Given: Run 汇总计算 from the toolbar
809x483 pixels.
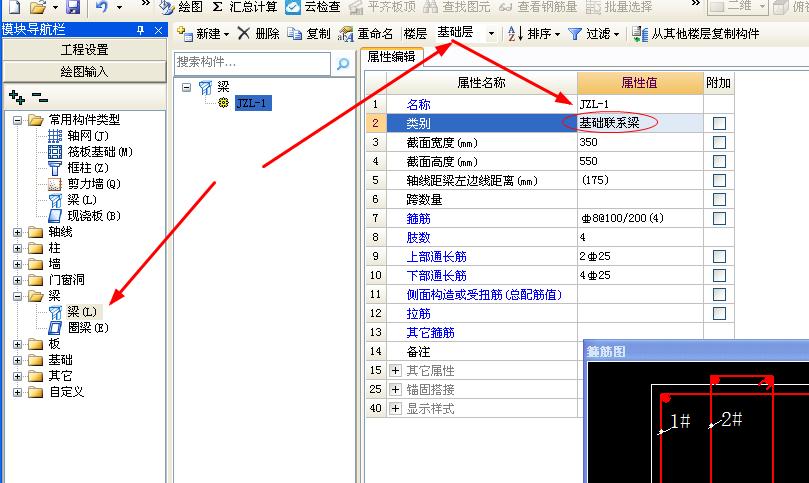Looking at the screenshot, I should click(245, 7).
